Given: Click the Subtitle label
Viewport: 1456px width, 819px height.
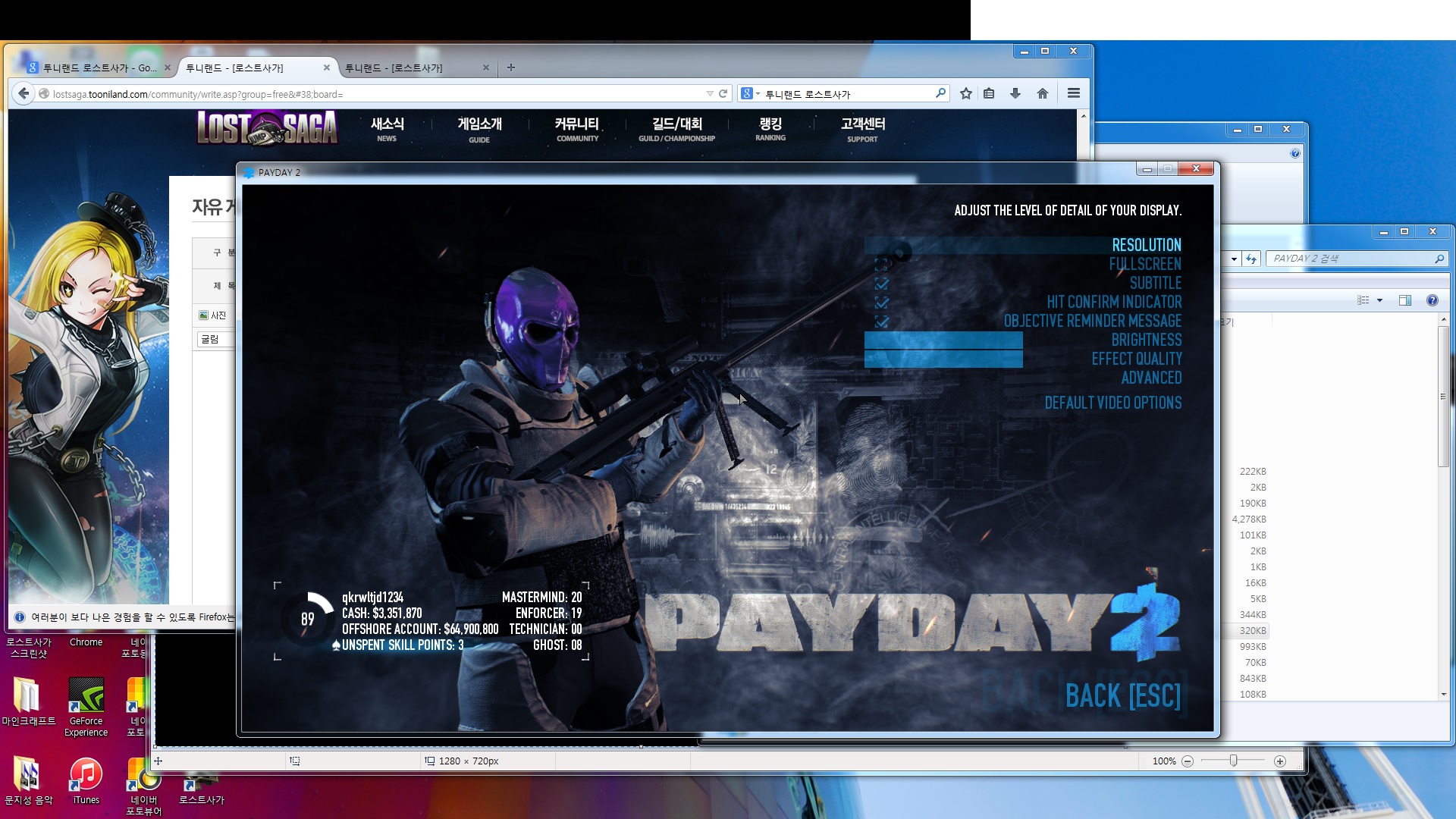Looking at the screenshot, I should tap(1155, 283).
